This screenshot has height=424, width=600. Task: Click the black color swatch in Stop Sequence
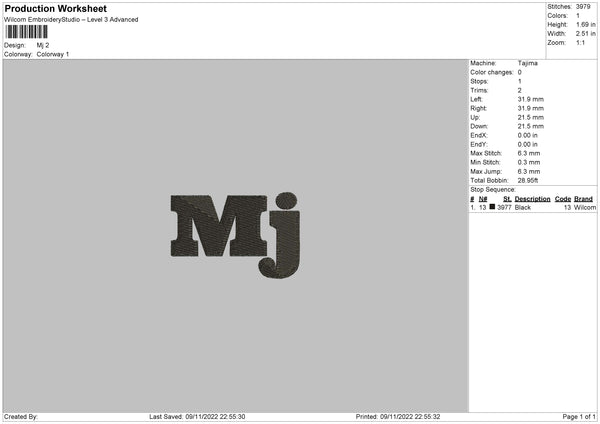click(492, 207)
